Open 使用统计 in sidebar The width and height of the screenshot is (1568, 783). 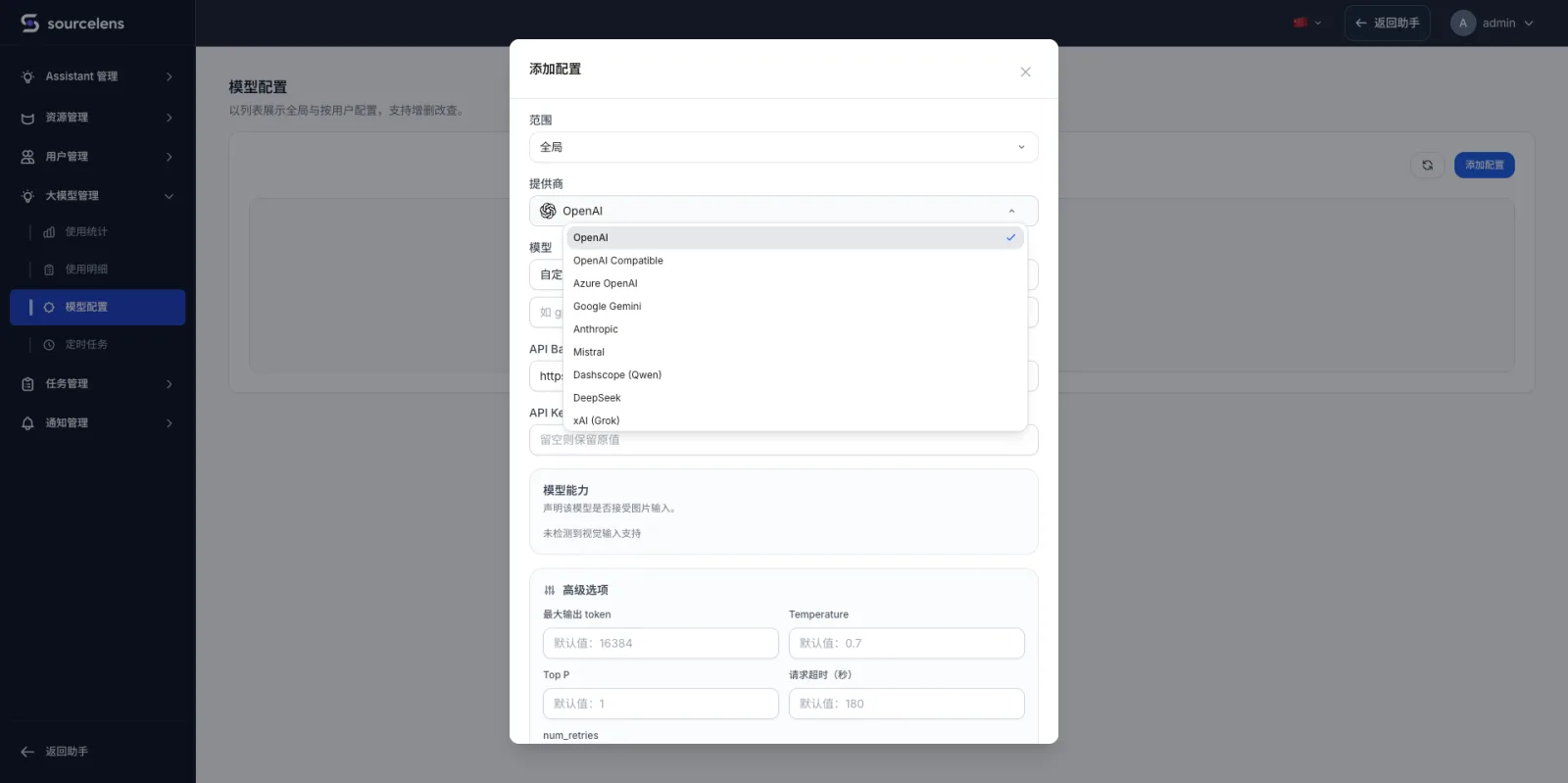(x=97, y=232)
